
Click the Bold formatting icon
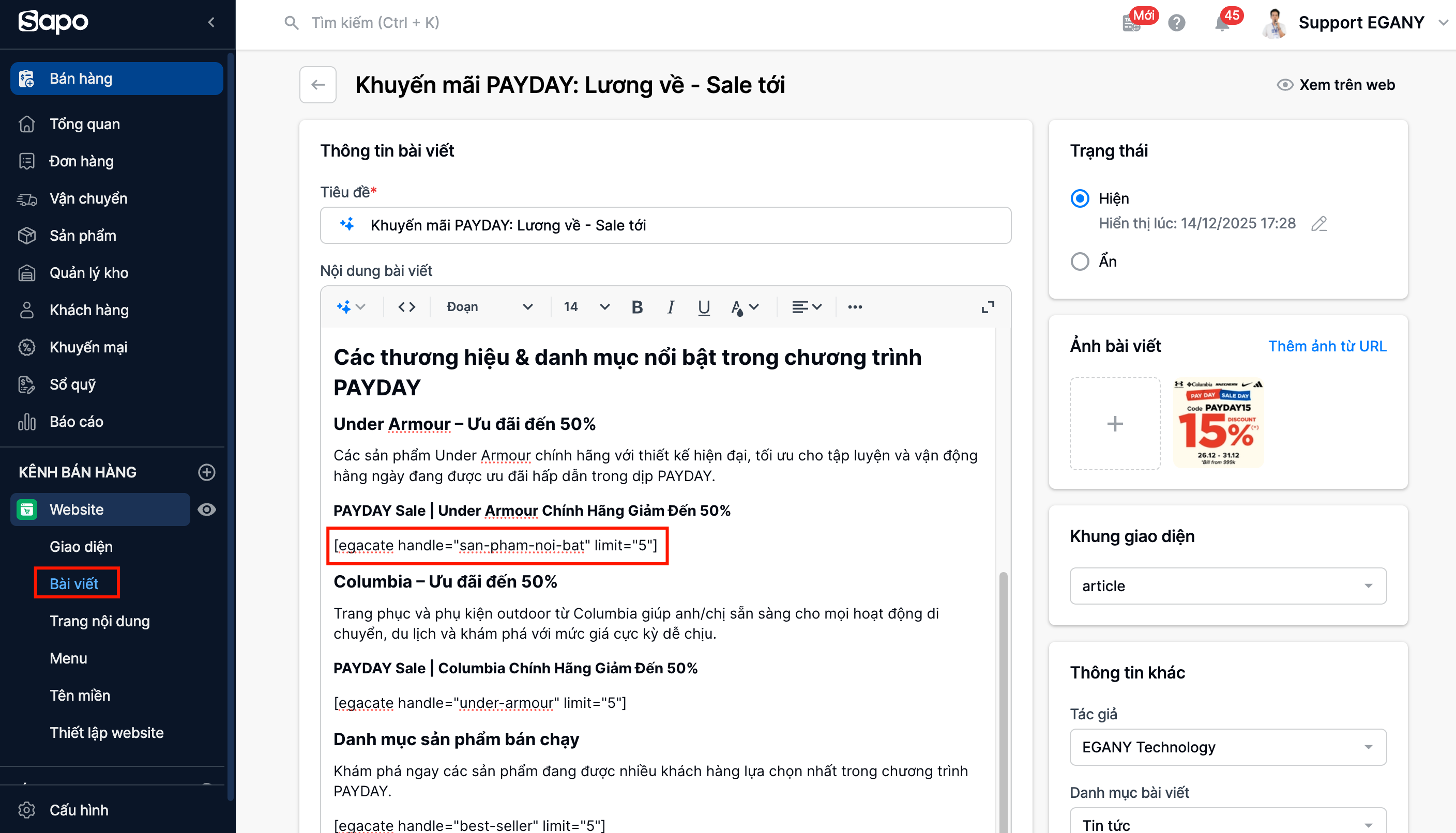click(x=637, y=307)
